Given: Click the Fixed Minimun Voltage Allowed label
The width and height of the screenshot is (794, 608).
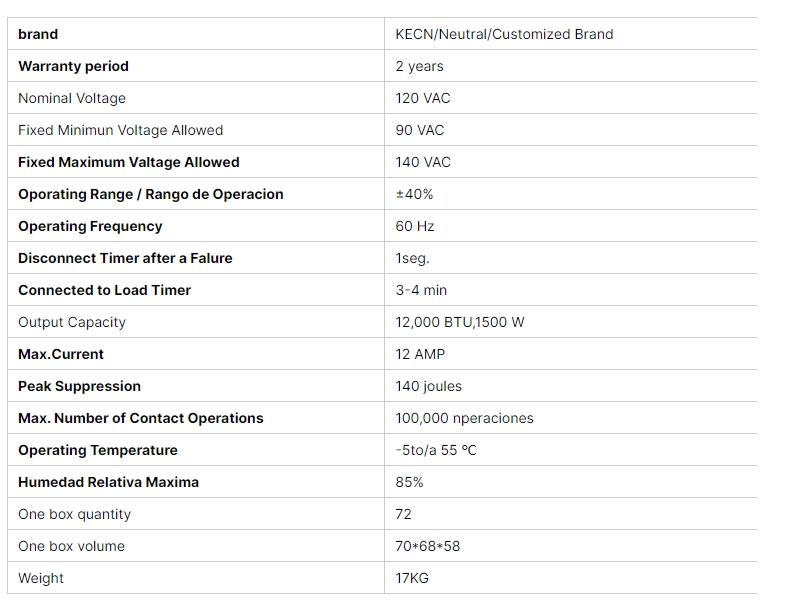Looking at the screenshot, I should click(121, 130).
